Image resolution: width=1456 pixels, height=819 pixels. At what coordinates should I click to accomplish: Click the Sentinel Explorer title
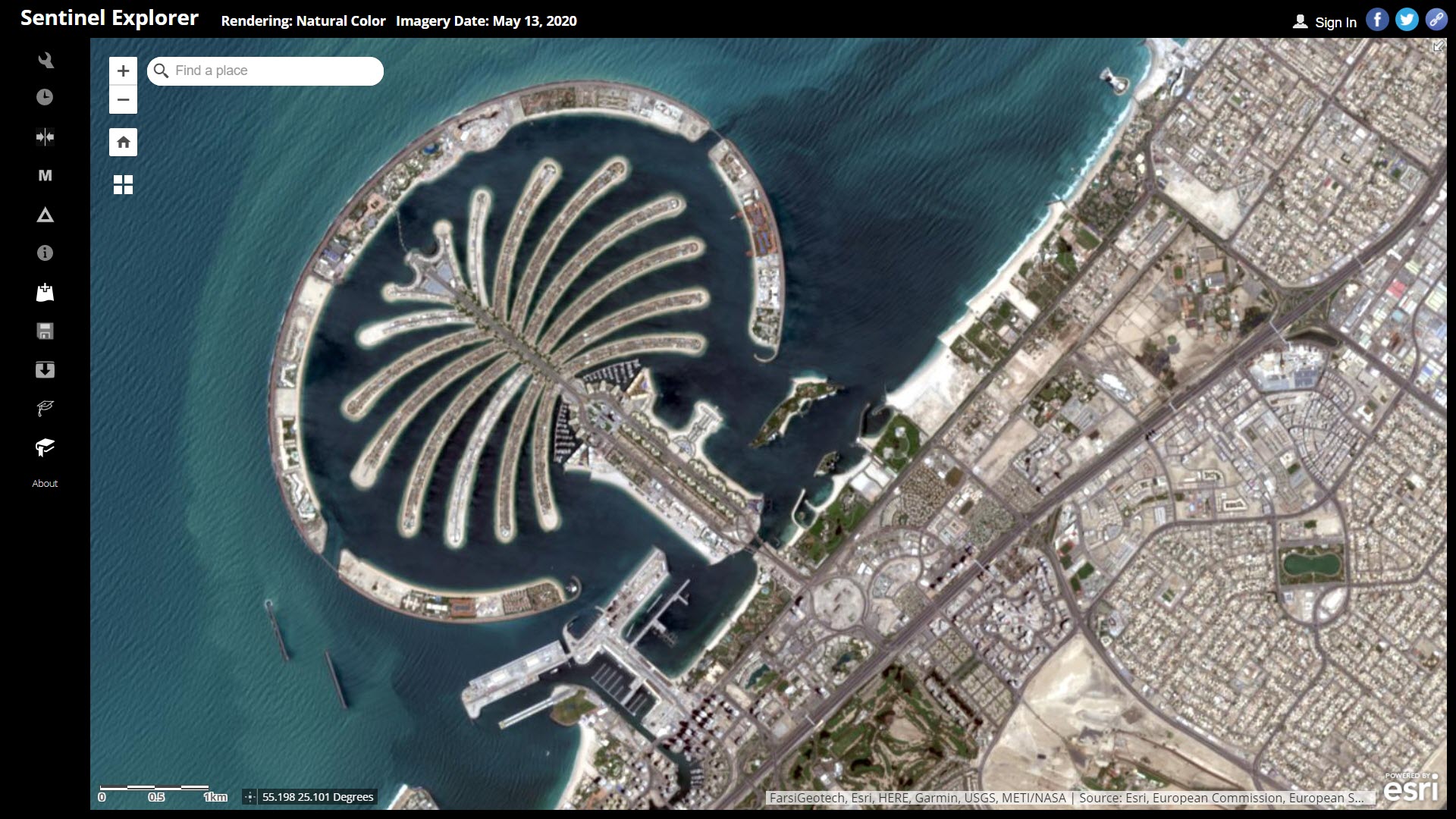(109, 18)
